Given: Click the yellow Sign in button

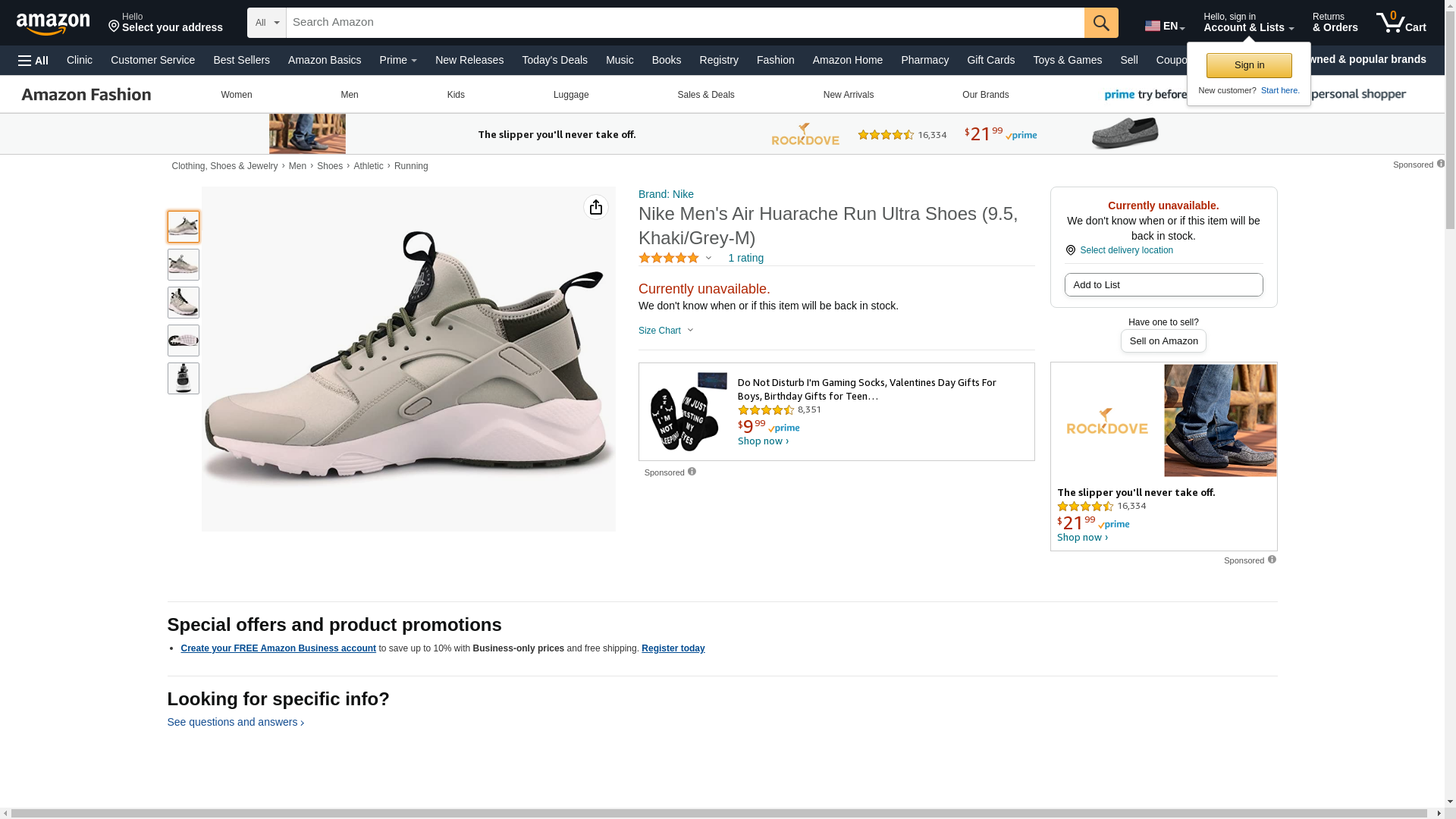Looking at the screenshot, I should 1249,65.
